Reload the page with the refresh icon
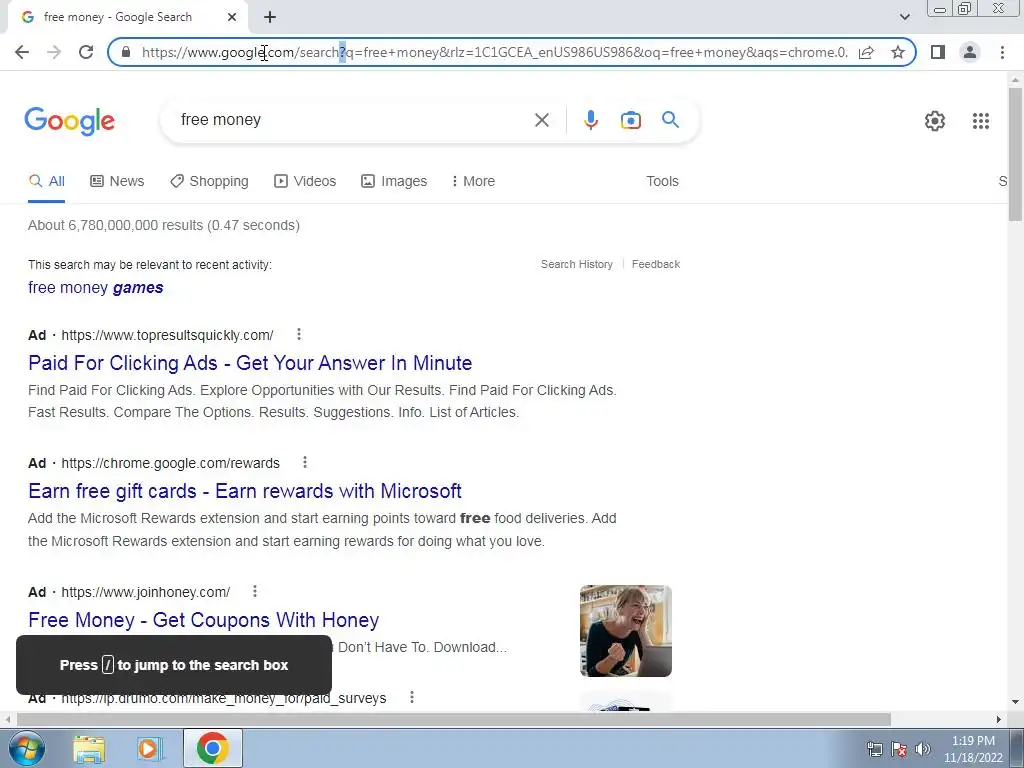This screenshot has width=1024, height=768. pos(86,52)
